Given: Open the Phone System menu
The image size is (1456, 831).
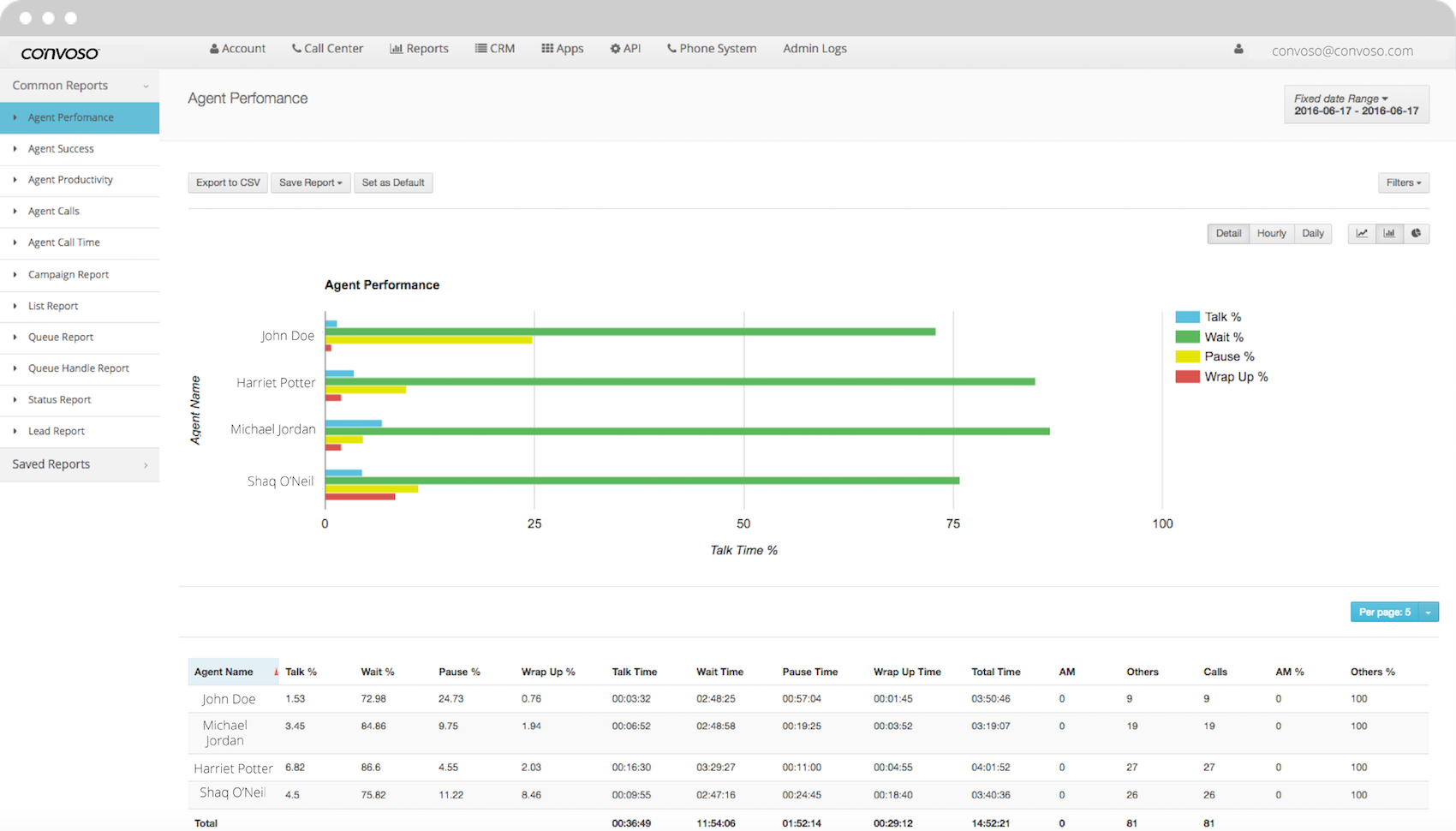Looking at the screenshot, I should click(x=712, y=49).
